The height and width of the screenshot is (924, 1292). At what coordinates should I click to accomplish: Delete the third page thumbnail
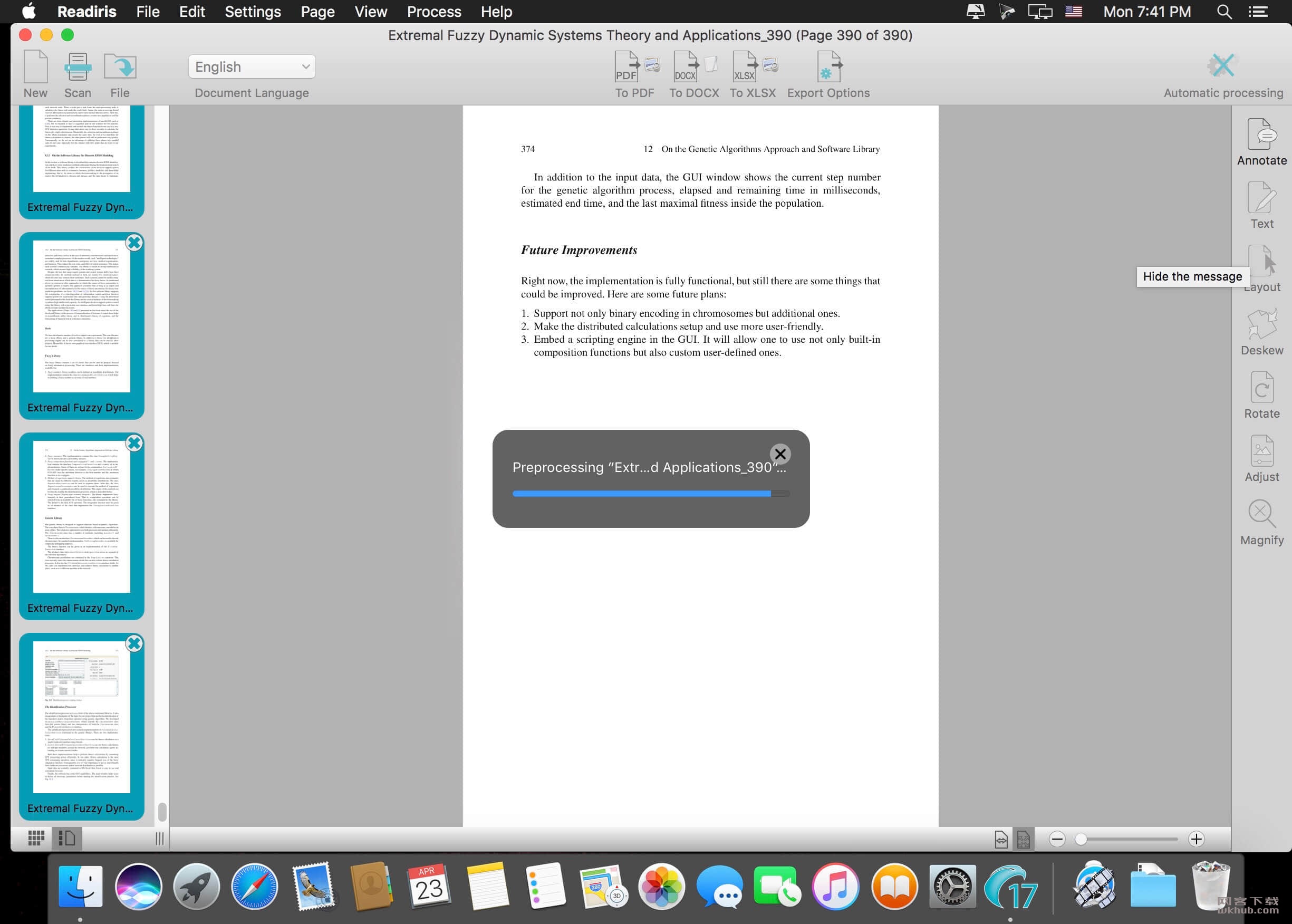click(134, 443)
